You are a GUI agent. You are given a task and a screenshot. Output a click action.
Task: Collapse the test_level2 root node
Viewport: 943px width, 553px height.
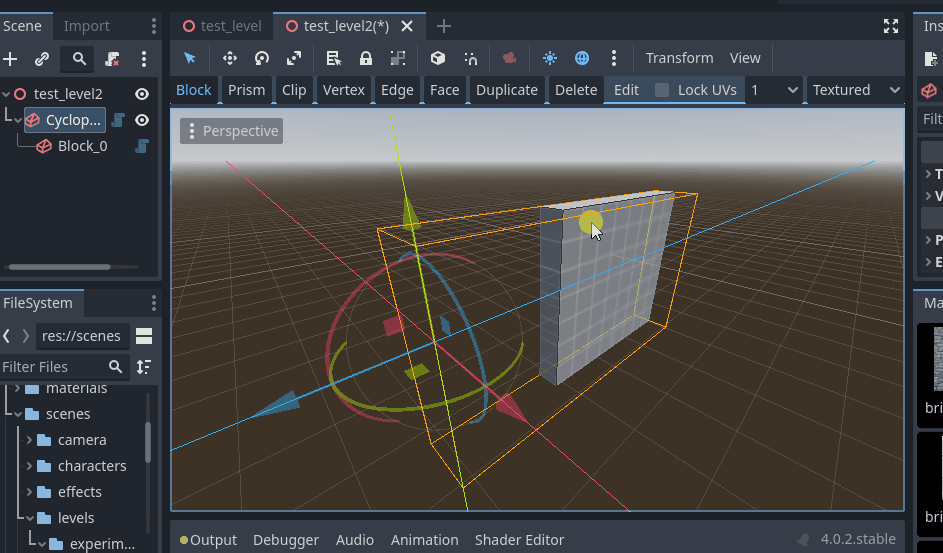[x=6, y=94]
